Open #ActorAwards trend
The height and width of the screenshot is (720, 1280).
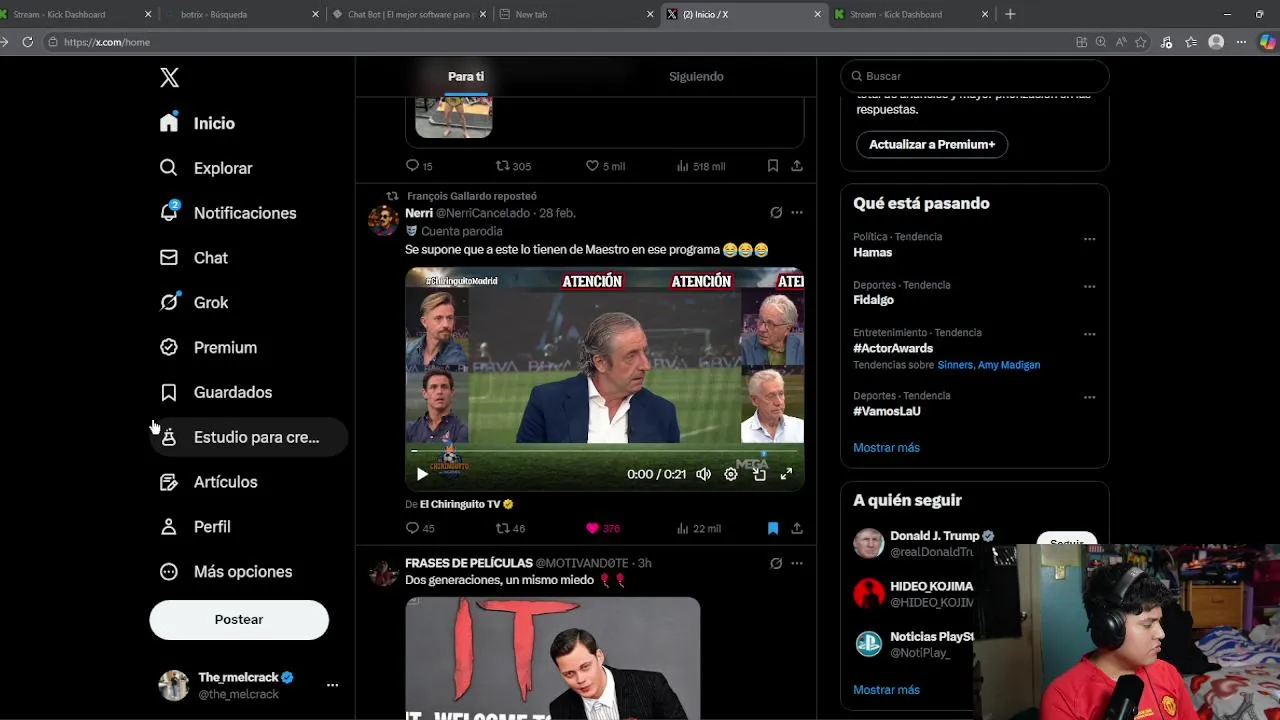(893, 348)
